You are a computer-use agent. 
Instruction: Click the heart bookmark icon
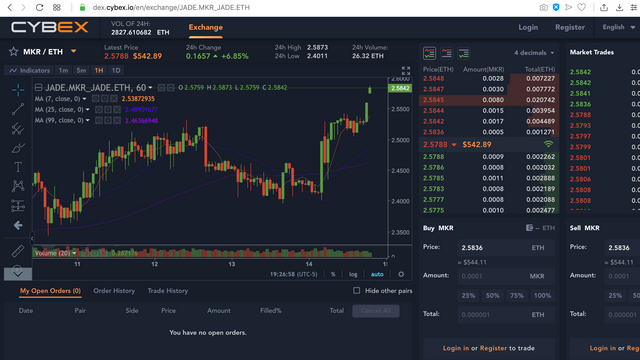pyautogui.click(x=582, y=7)
